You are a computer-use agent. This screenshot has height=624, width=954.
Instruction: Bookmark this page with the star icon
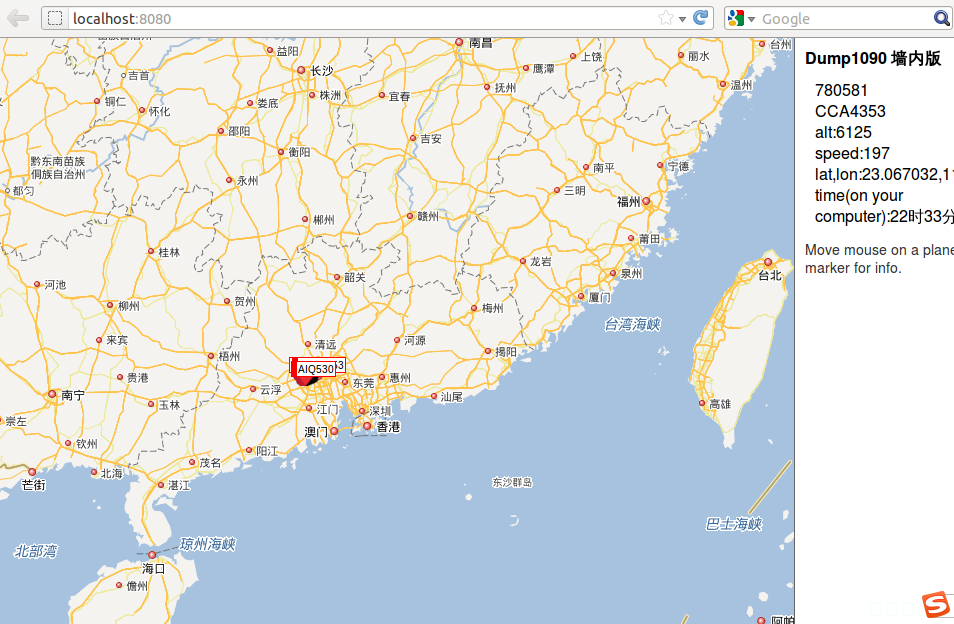tap(666, 18)
